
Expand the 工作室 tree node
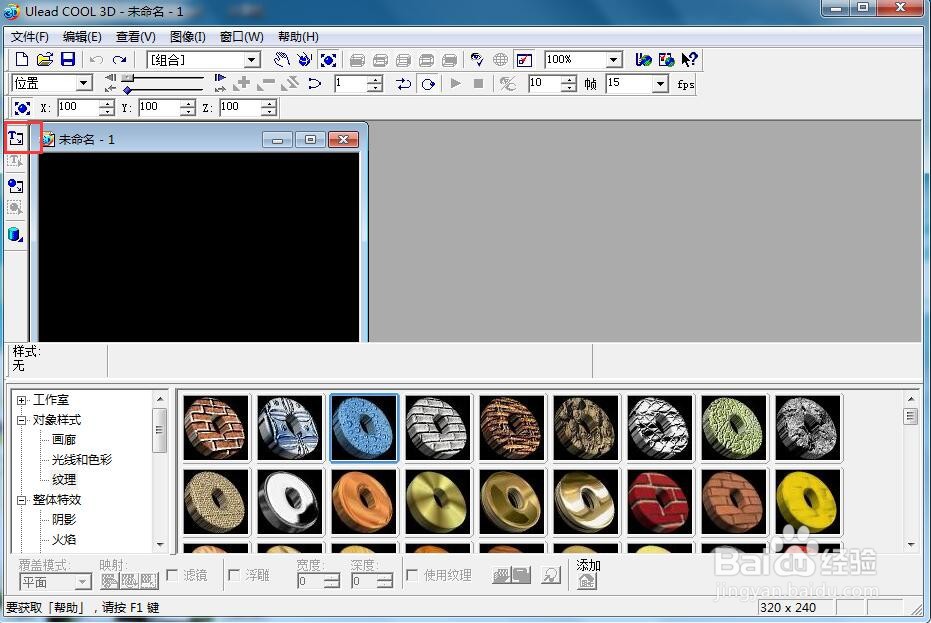[21, 400]
